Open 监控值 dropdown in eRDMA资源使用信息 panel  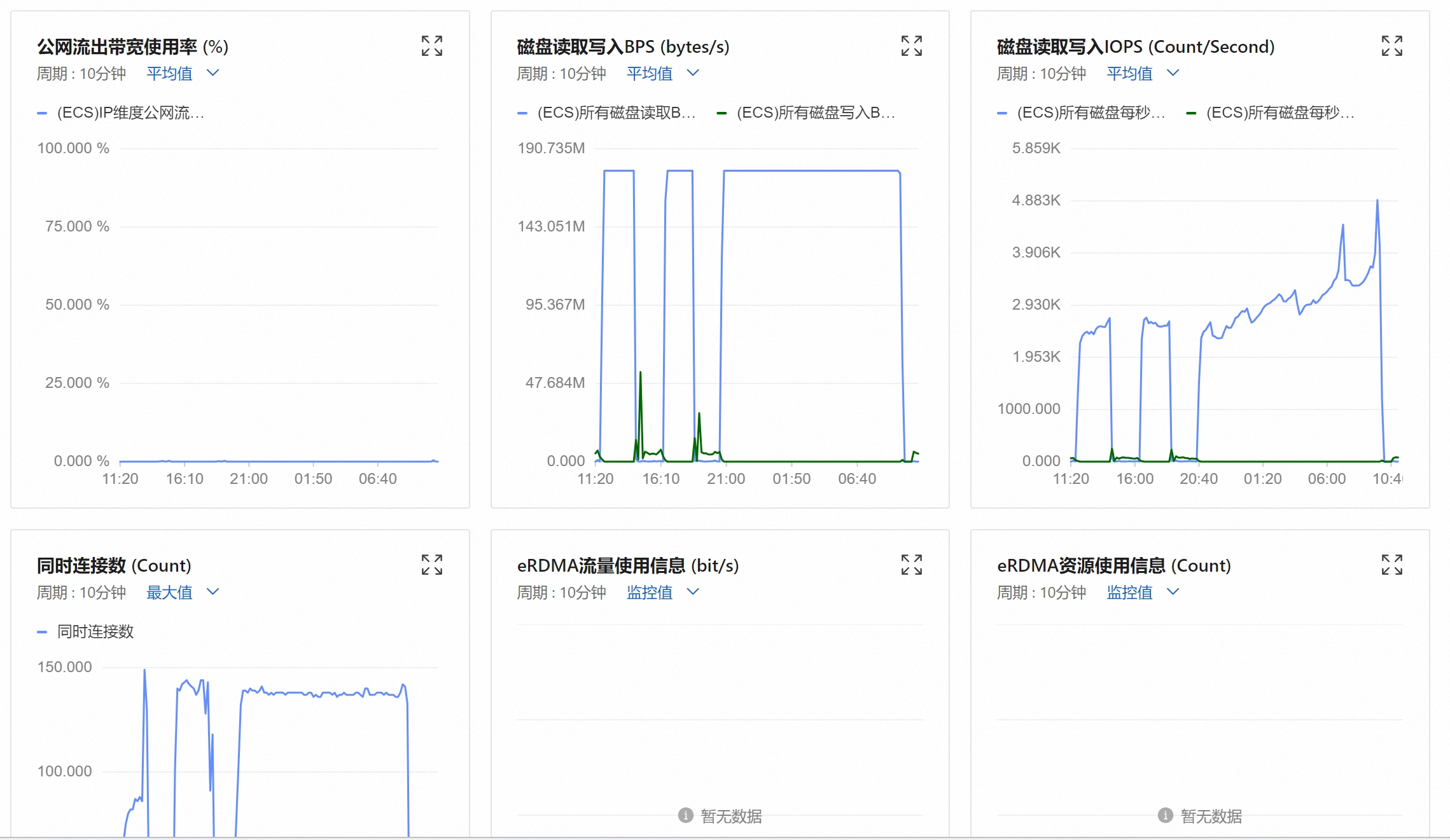[x=1143, y=592]
